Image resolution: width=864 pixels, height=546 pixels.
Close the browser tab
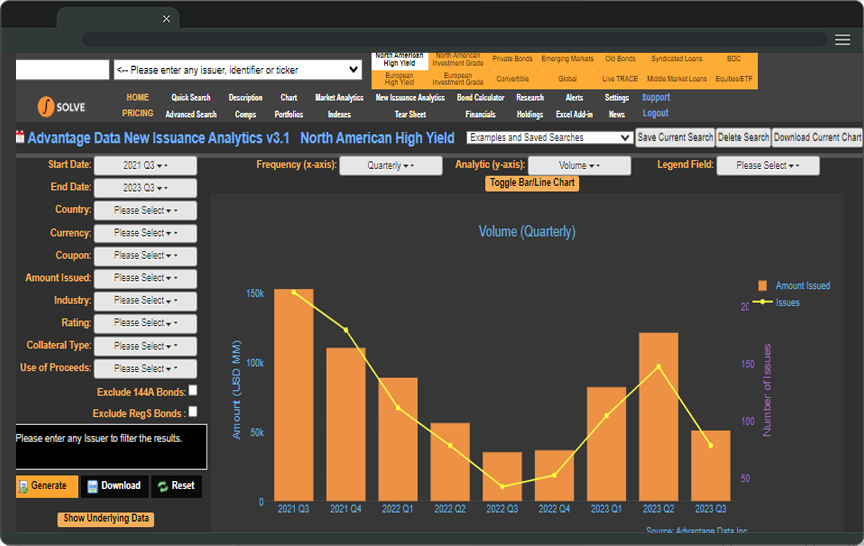coord(167,18)
